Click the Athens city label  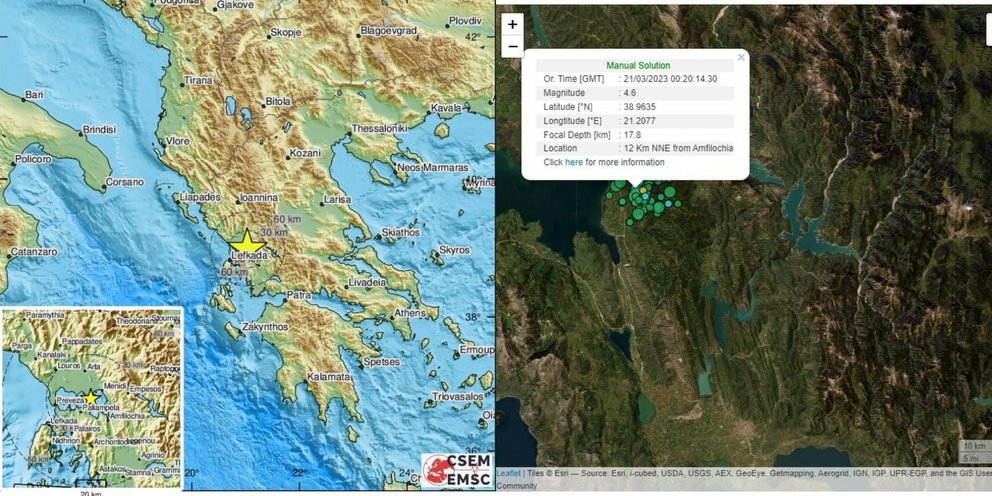click(x=411, y=313)
